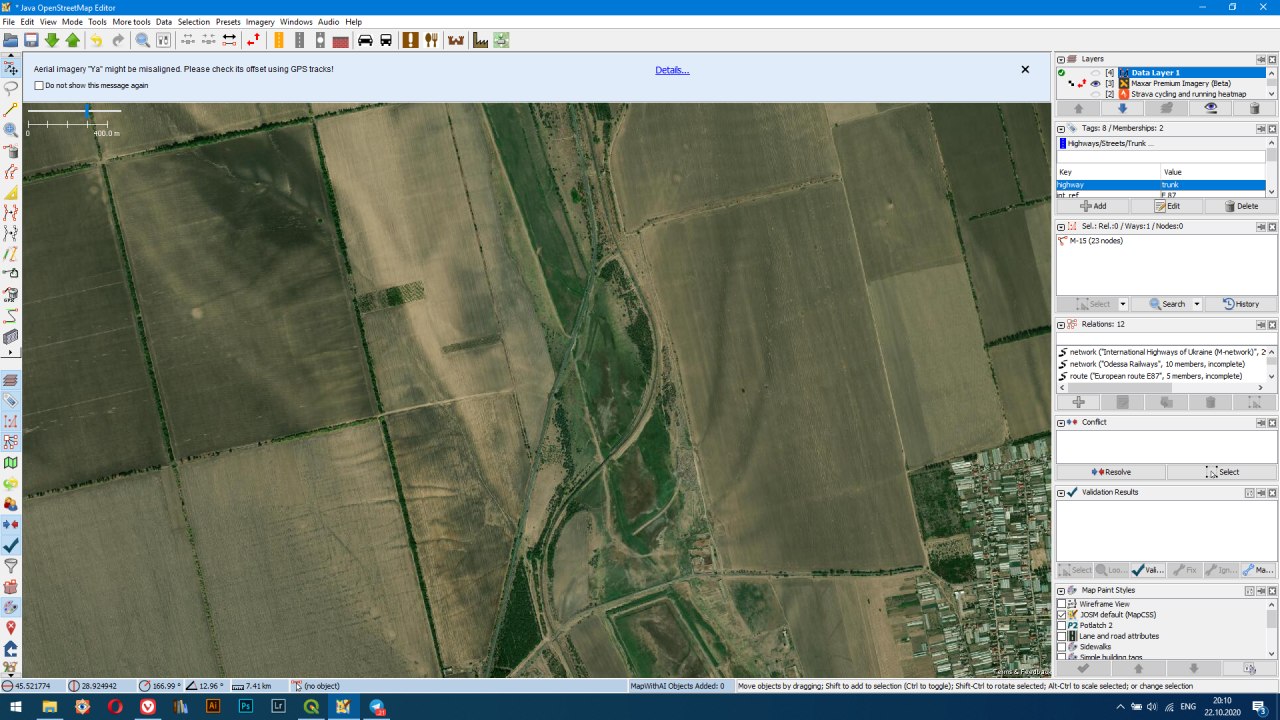Click eye button below layers list
This screenshot has width=1280, height=720.
(x=1210, y=108)
